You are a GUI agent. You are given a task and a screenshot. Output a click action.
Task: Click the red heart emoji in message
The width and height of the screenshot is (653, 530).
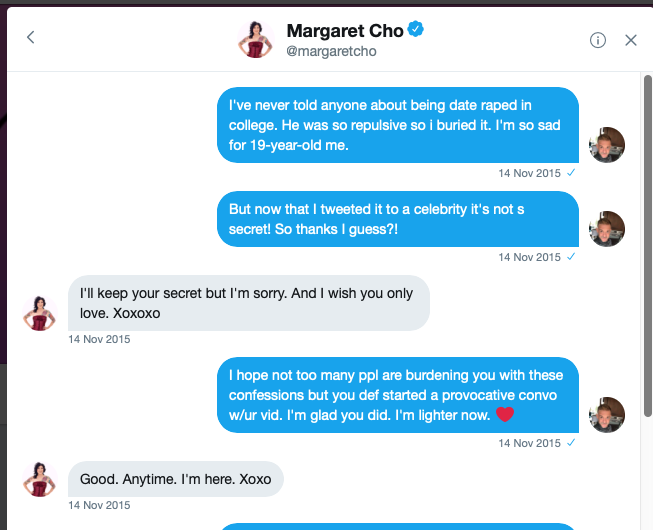504,414
